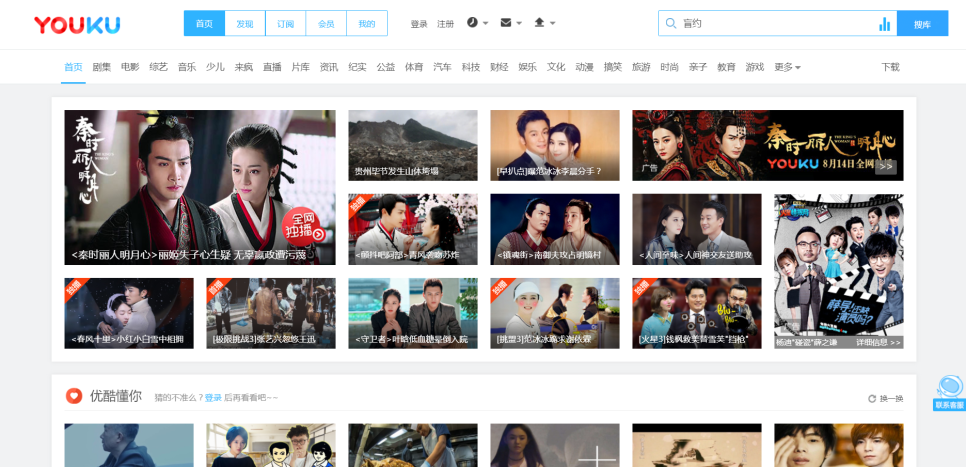Click the >> arrow on the ad banner
Viewport: 966px width, 467px height.
[x=885, y=166]
